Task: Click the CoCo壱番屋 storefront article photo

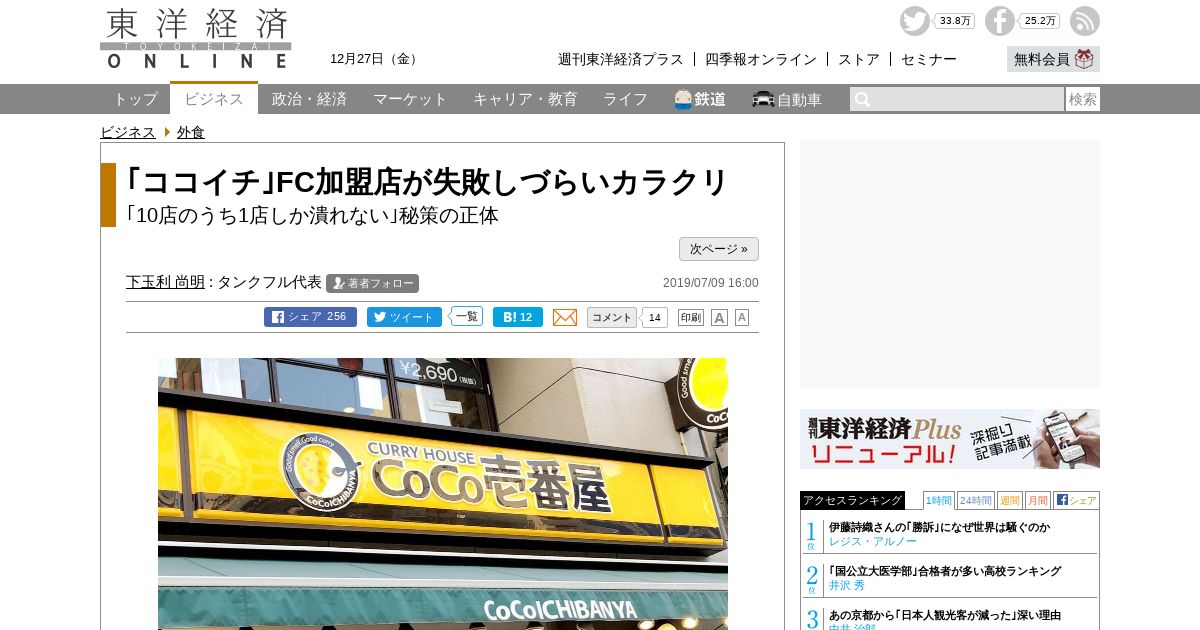Action: pos(443,494)
